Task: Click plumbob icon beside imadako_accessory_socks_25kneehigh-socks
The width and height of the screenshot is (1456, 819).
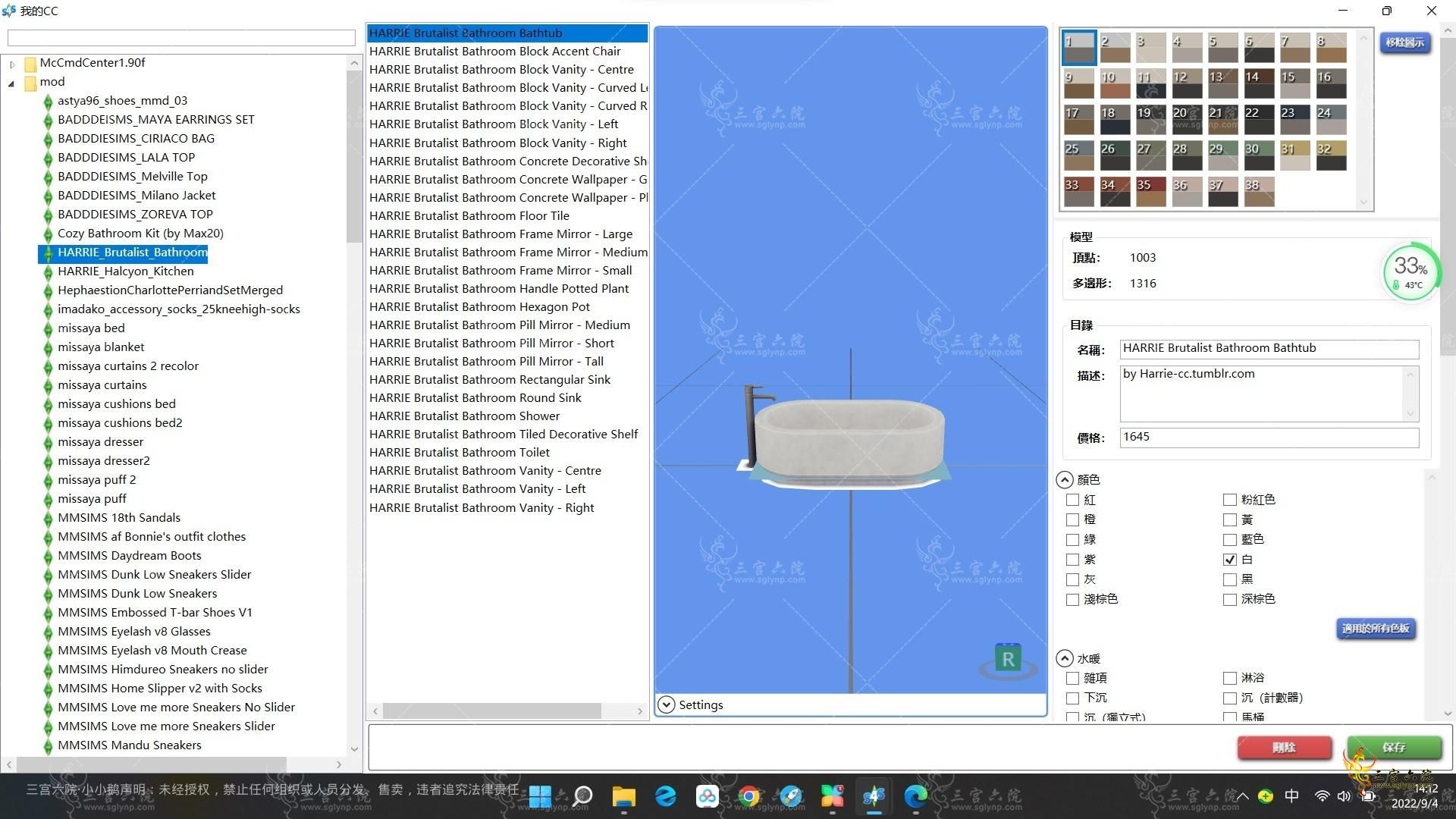Action: (x=48, y=309)
